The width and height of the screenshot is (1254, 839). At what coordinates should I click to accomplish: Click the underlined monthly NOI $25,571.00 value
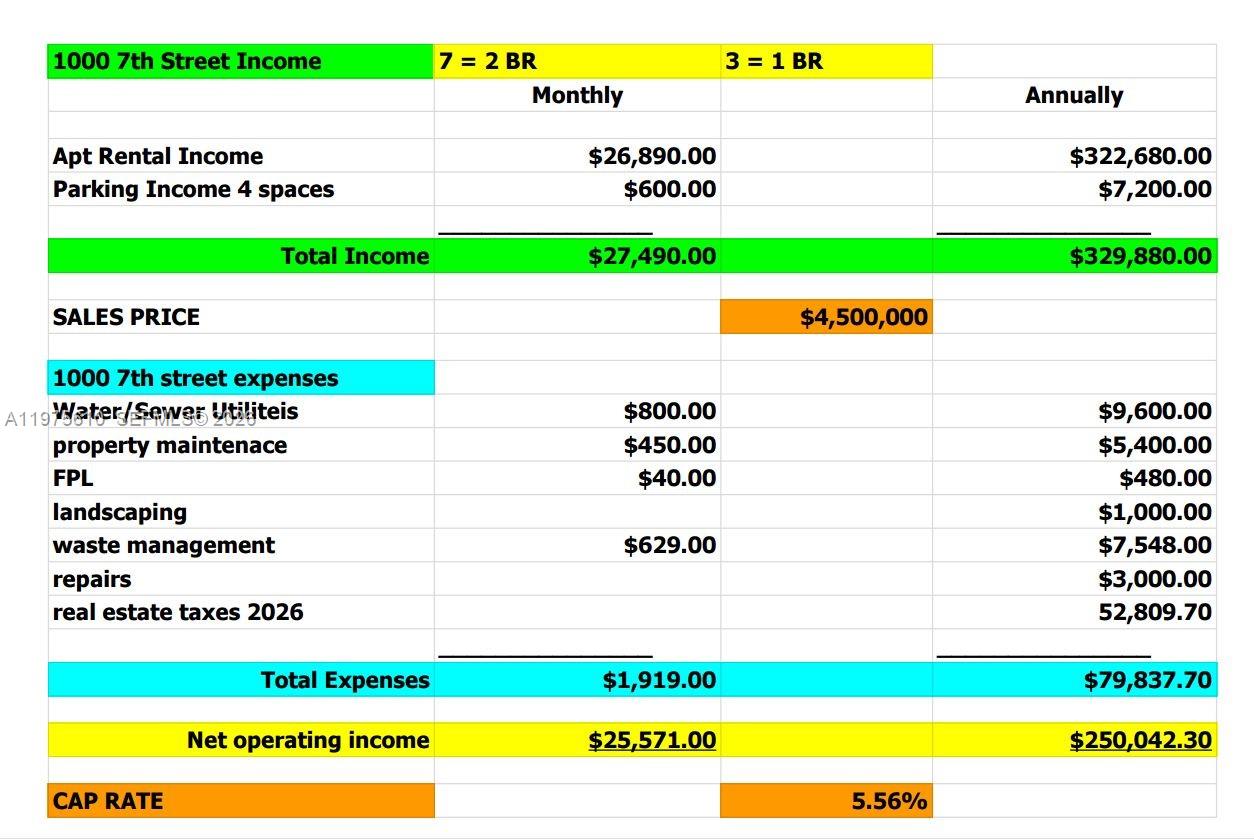pos(651,741)
